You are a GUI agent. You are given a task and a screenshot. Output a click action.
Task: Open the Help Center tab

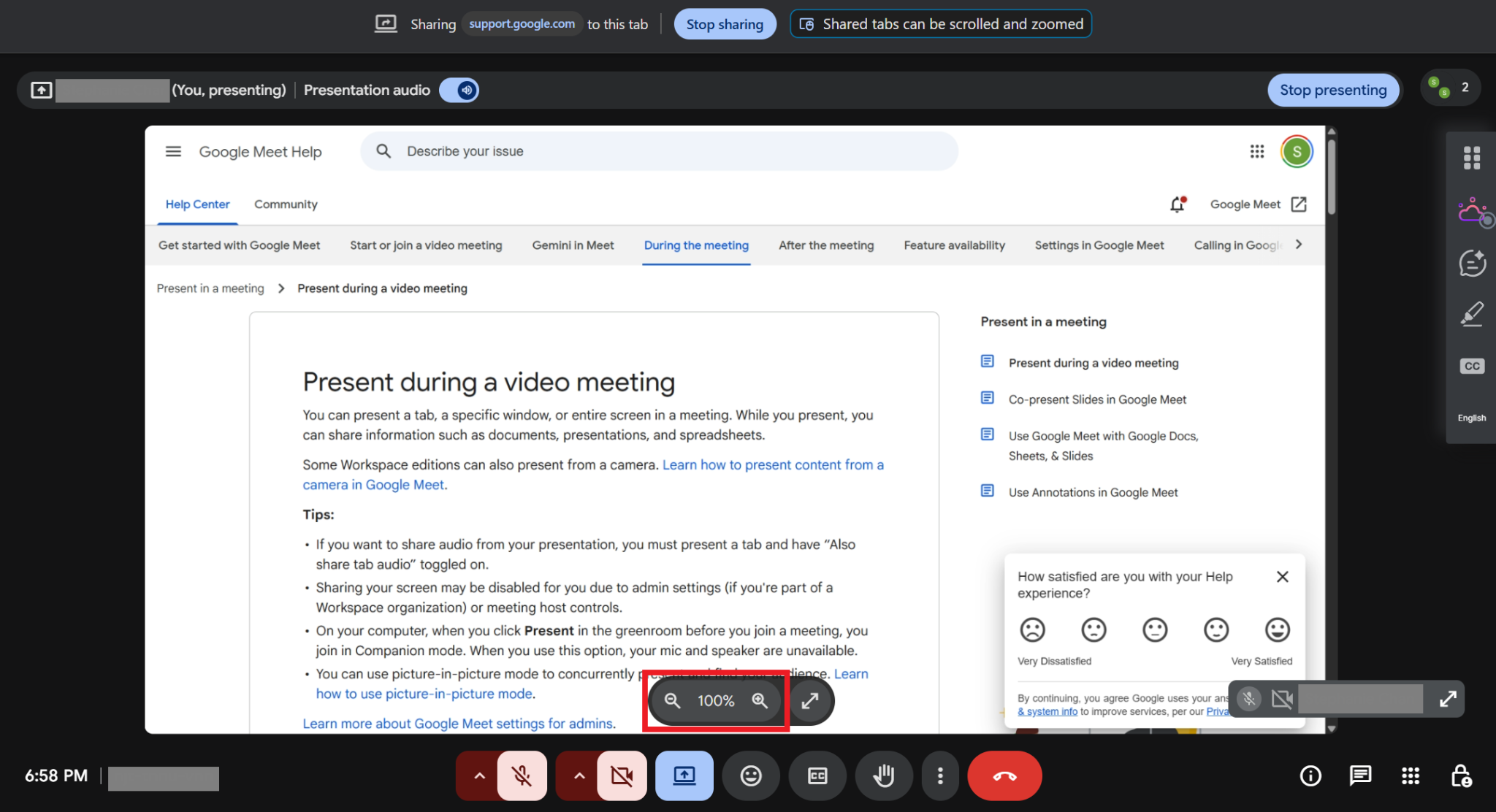[x=197, y=204]
